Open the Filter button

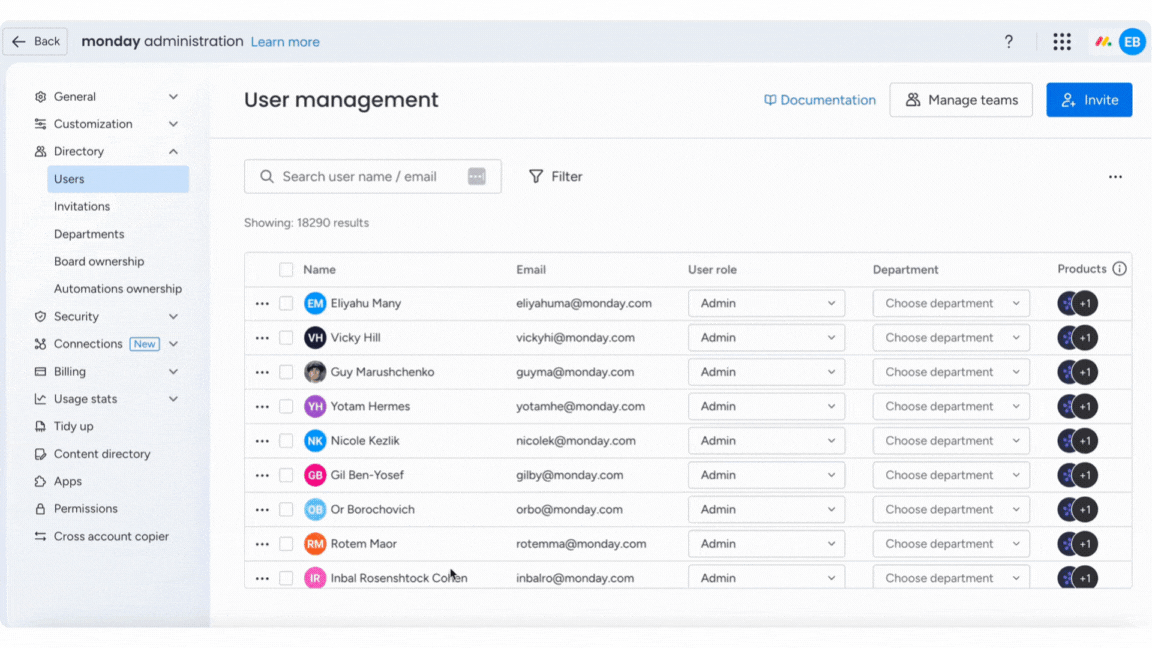(x=555, y=177)
